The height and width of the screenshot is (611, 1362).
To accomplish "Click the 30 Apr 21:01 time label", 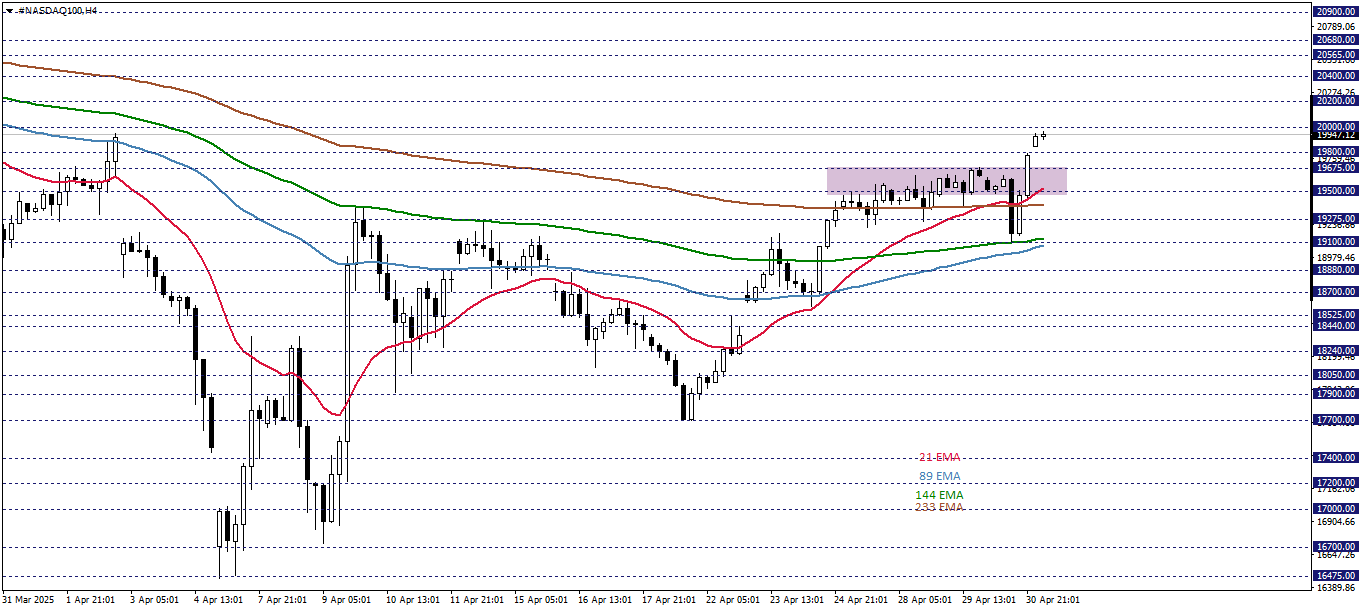I will (1052, 600).
